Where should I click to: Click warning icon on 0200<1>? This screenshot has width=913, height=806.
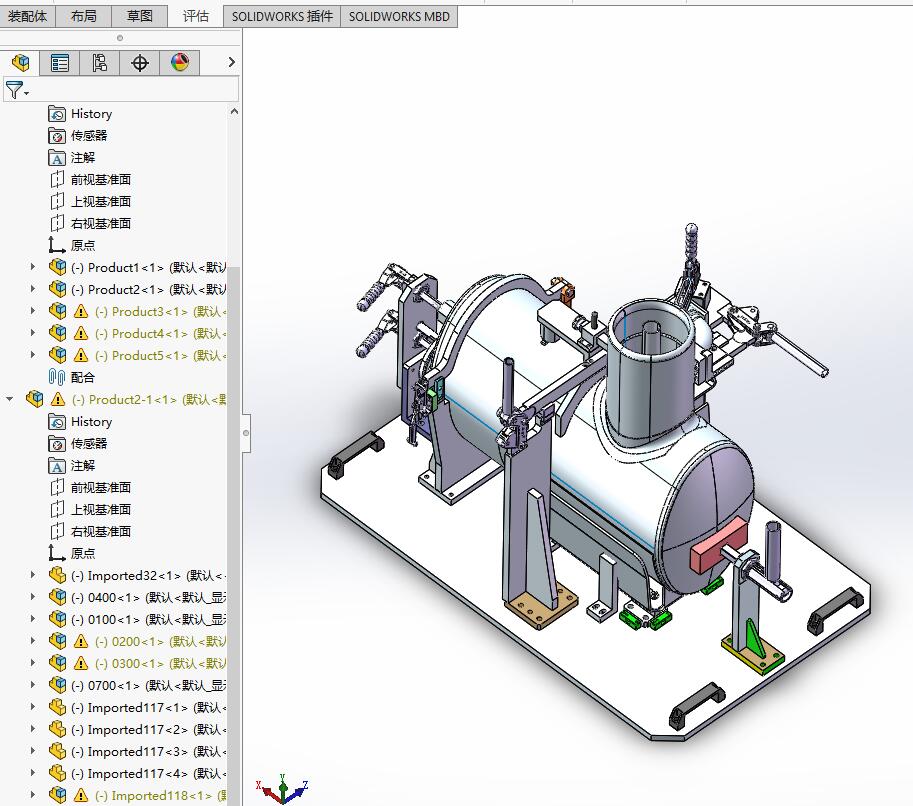coord(81,642)
